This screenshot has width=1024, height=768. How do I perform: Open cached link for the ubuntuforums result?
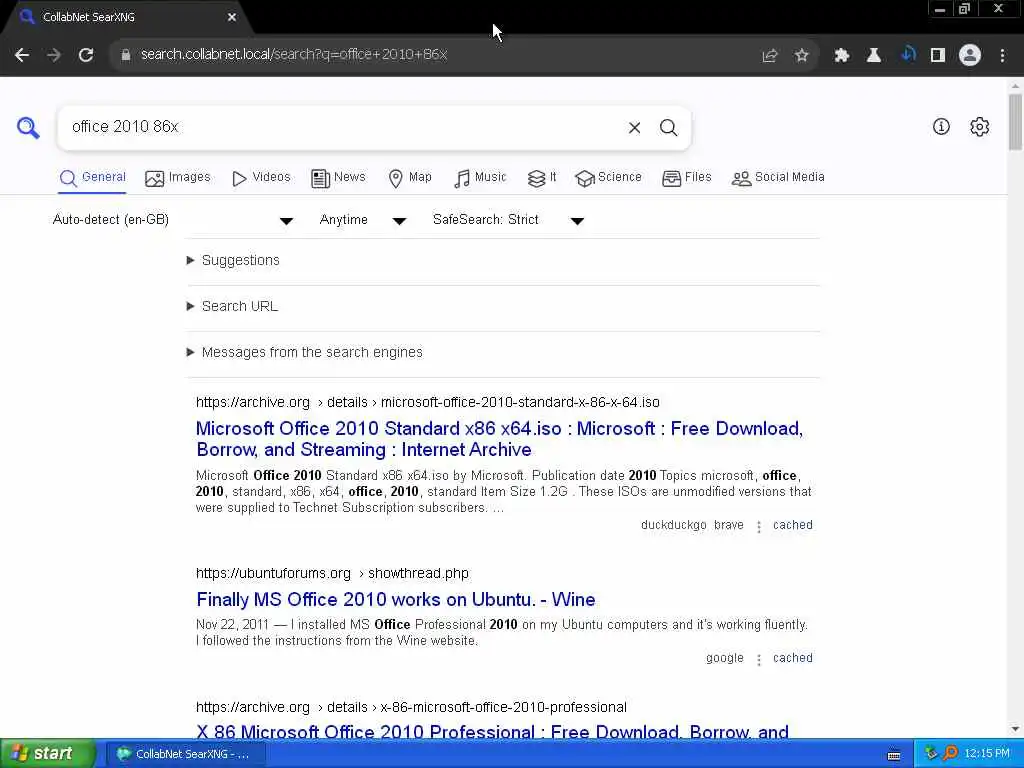[x=793, y=658]
